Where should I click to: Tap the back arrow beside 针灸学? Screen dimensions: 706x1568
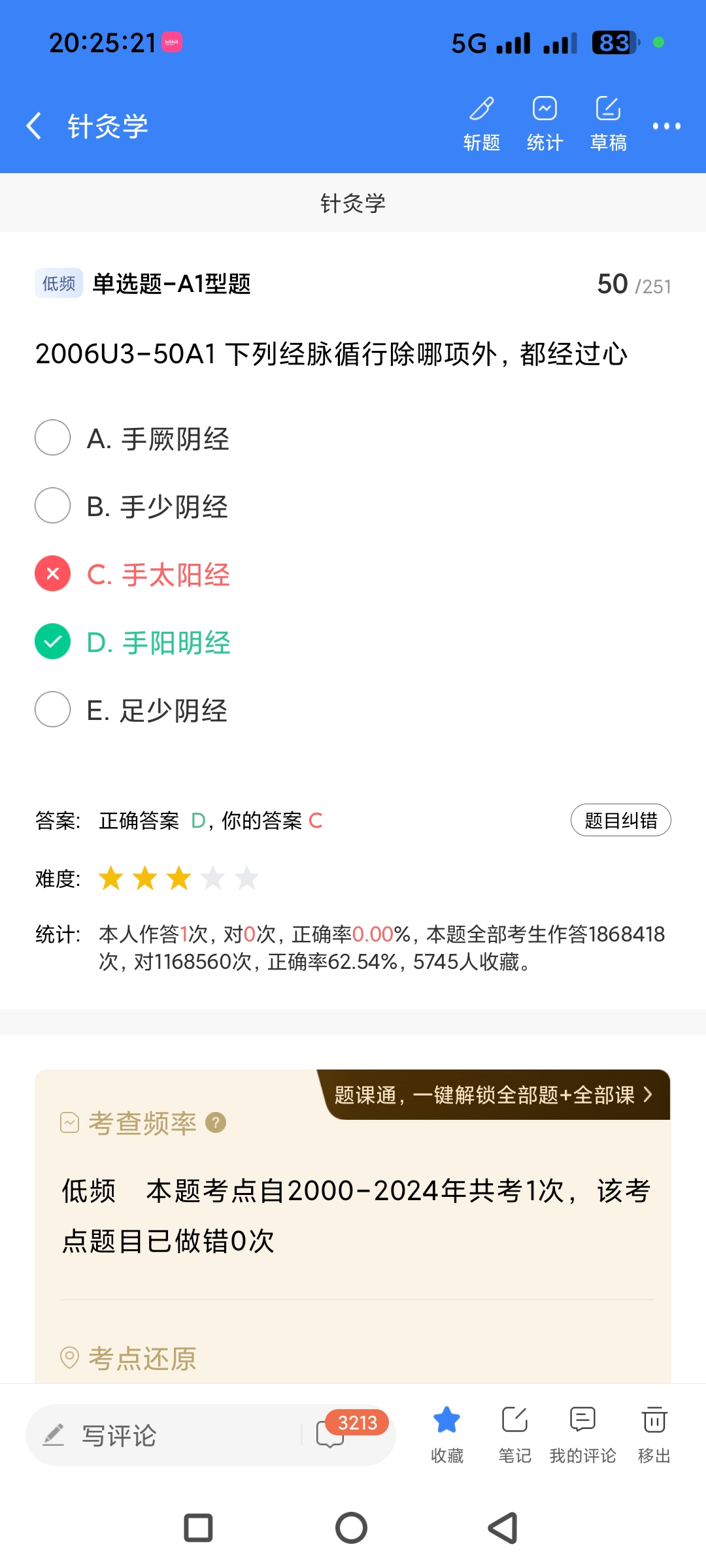(34, 125)
